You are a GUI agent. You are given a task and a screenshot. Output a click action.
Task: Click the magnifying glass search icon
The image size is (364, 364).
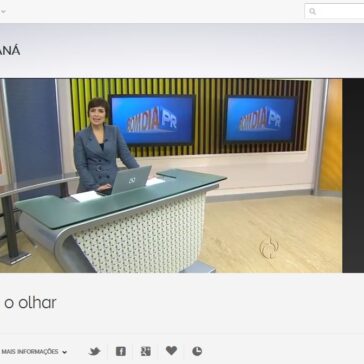pos(312,12)
